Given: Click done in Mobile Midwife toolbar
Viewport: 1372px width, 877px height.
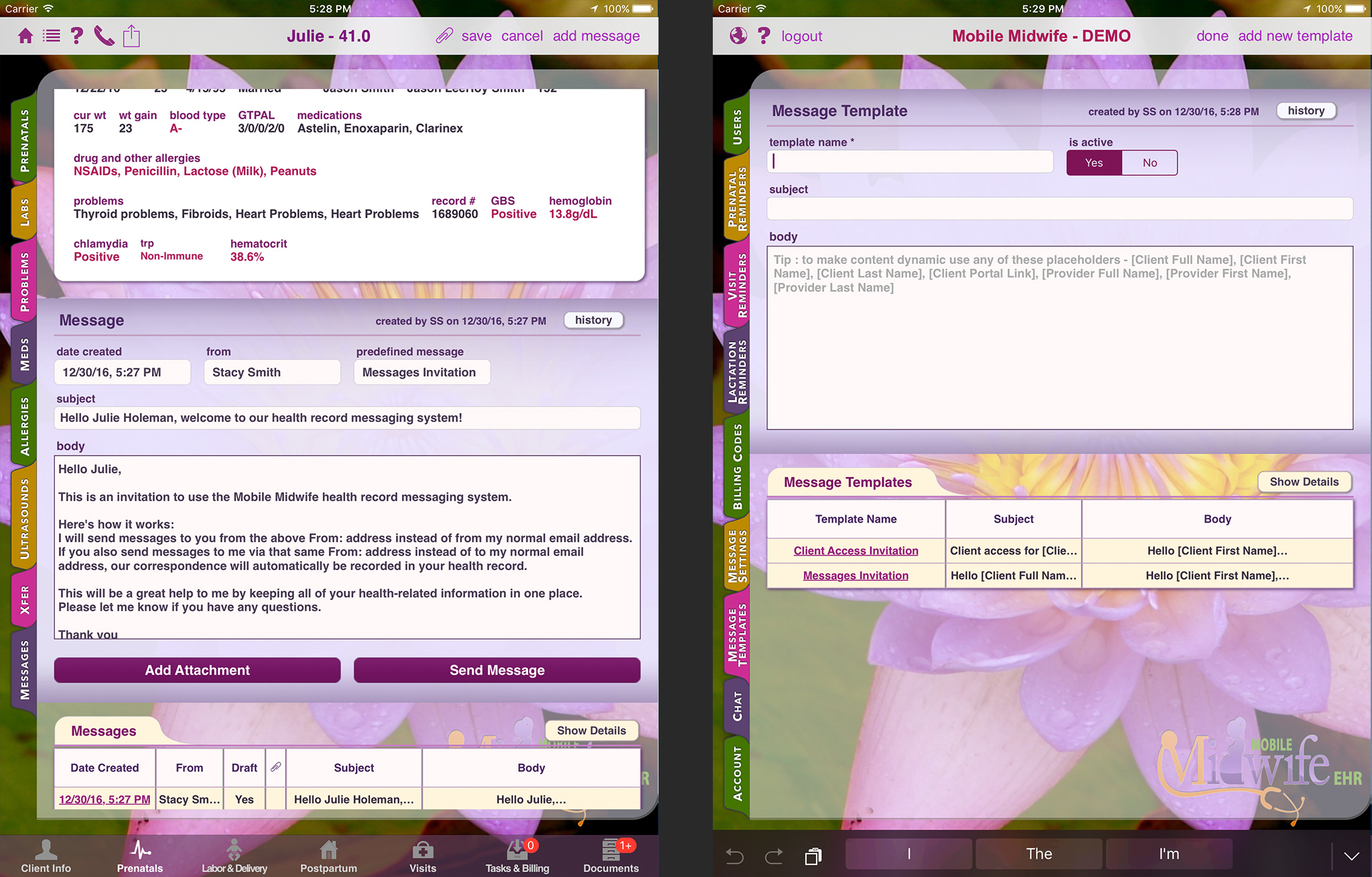Looking at the screenshot, I should point(1213,36).
